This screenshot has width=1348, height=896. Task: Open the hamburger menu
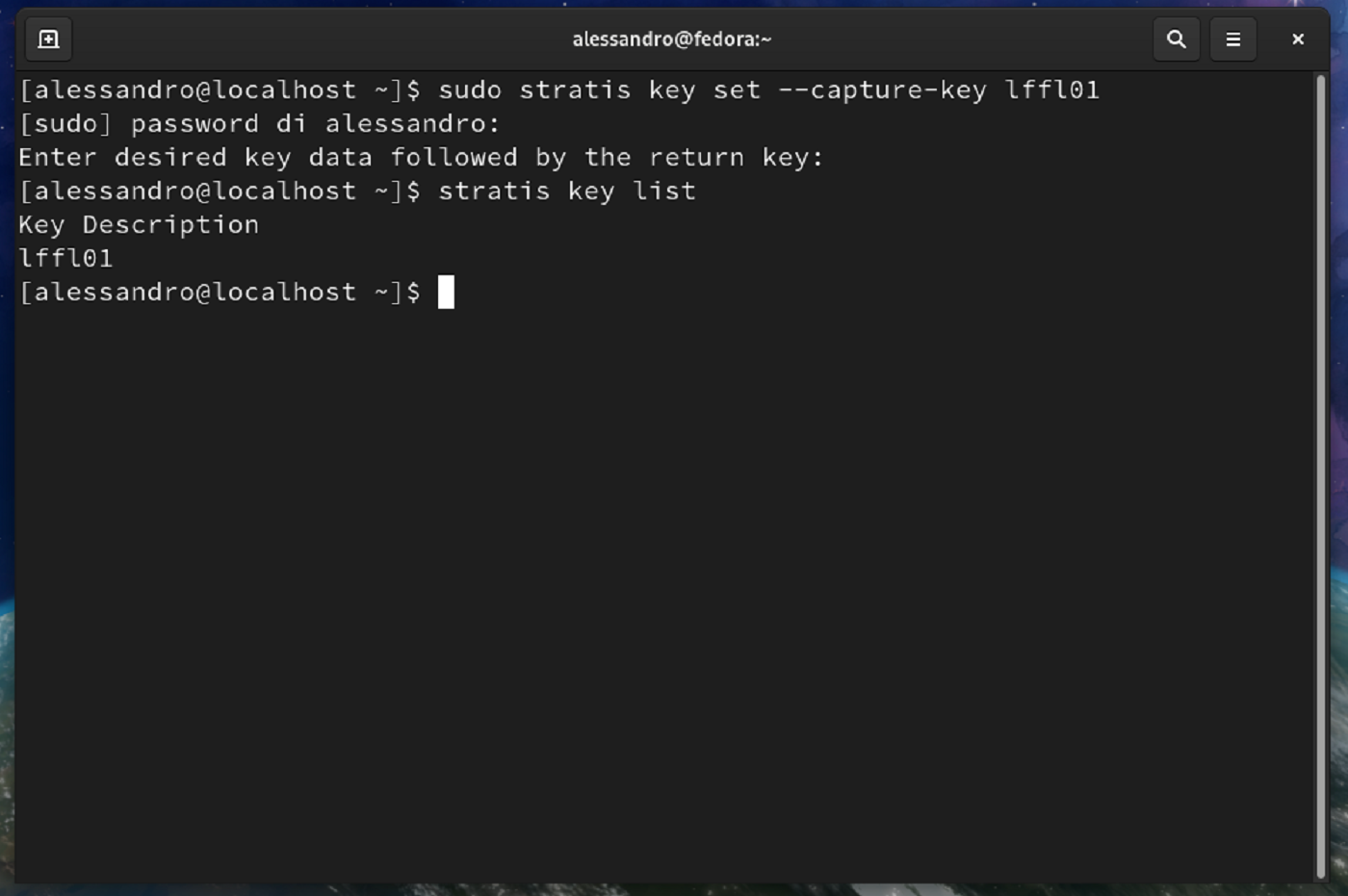1232,38
